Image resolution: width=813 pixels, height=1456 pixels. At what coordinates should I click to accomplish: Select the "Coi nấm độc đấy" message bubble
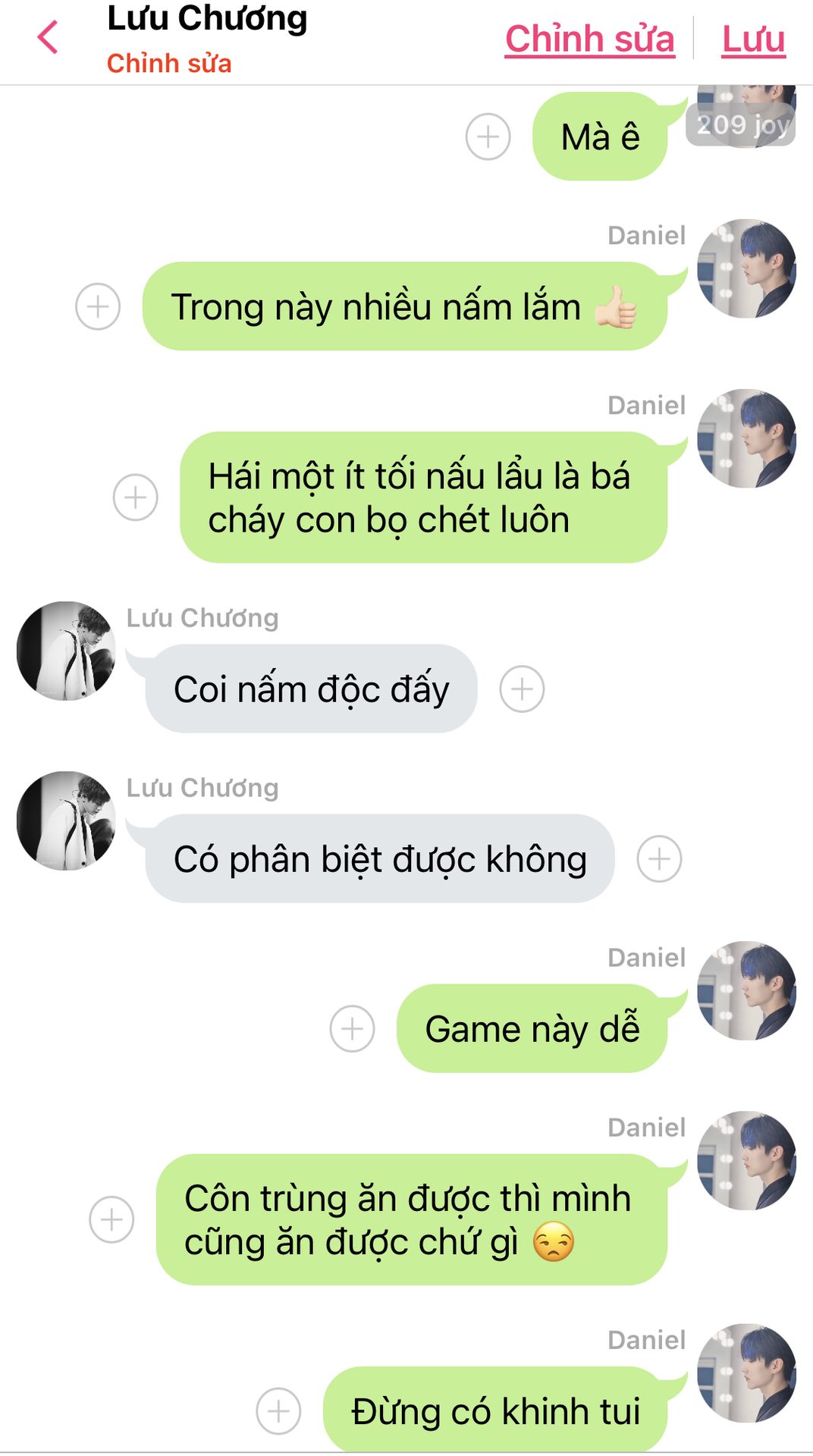(311, 689)
